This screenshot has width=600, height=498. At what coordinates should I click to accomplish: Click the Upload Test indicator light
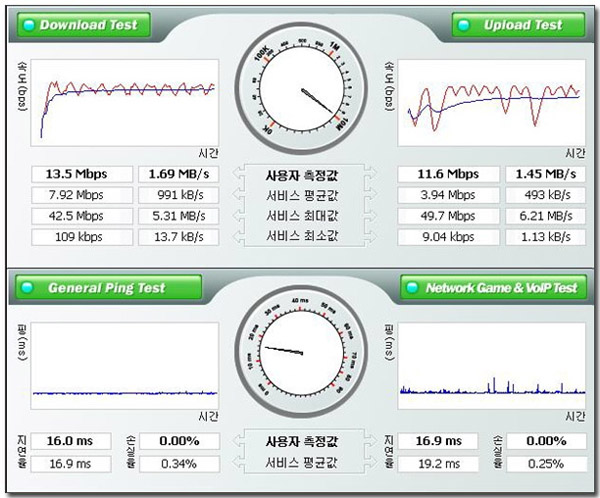pyautogui.click(x=463, y=25)
